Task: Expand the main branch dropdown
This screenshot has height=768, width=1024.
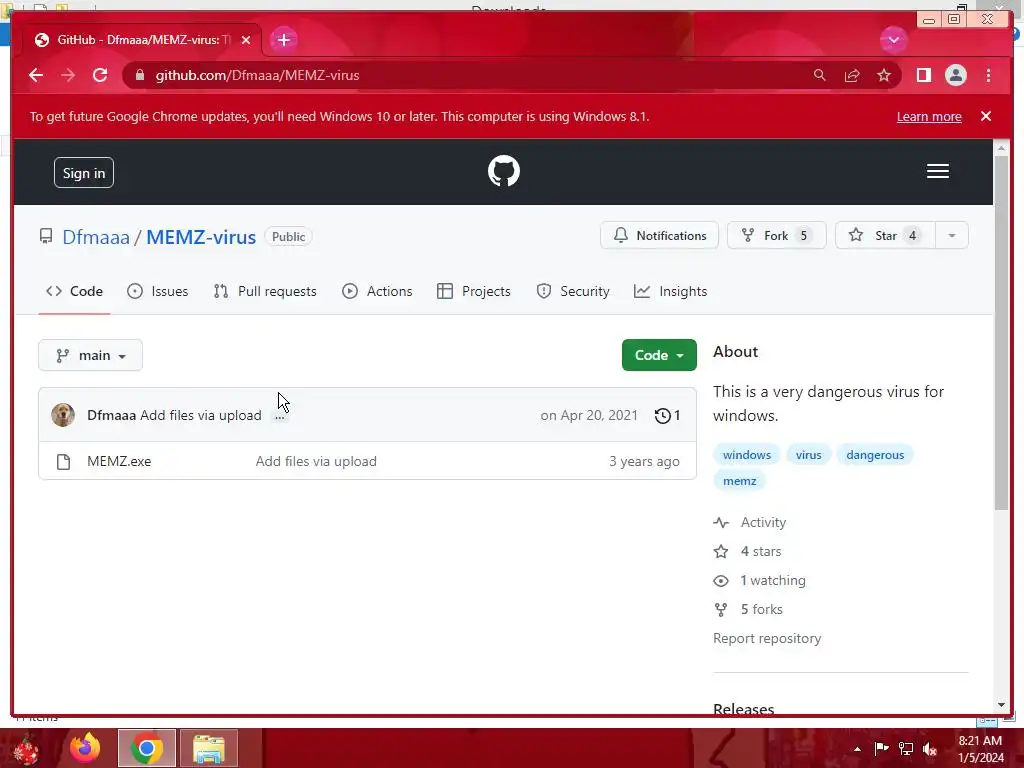Action: [90, 355]
